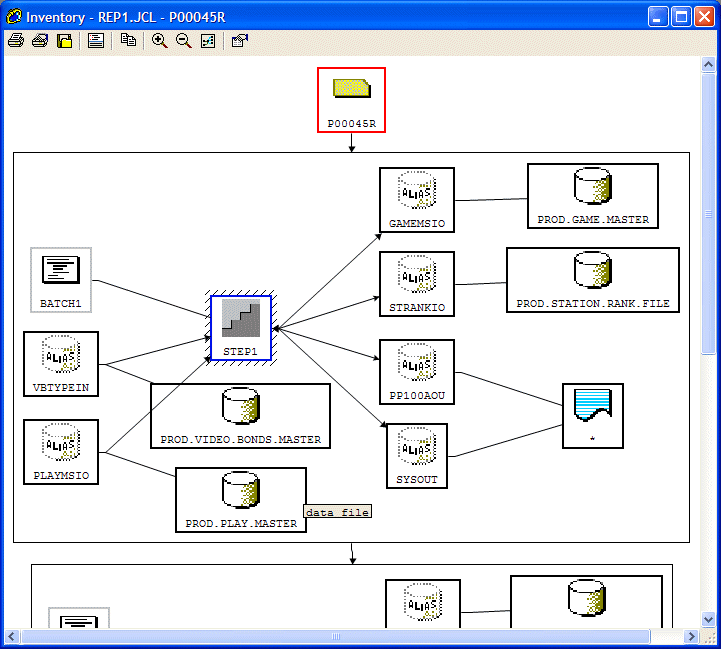The height and width of the screenshot is (649, 721).
Task: Select the P00045R job node
Action: 351,100
